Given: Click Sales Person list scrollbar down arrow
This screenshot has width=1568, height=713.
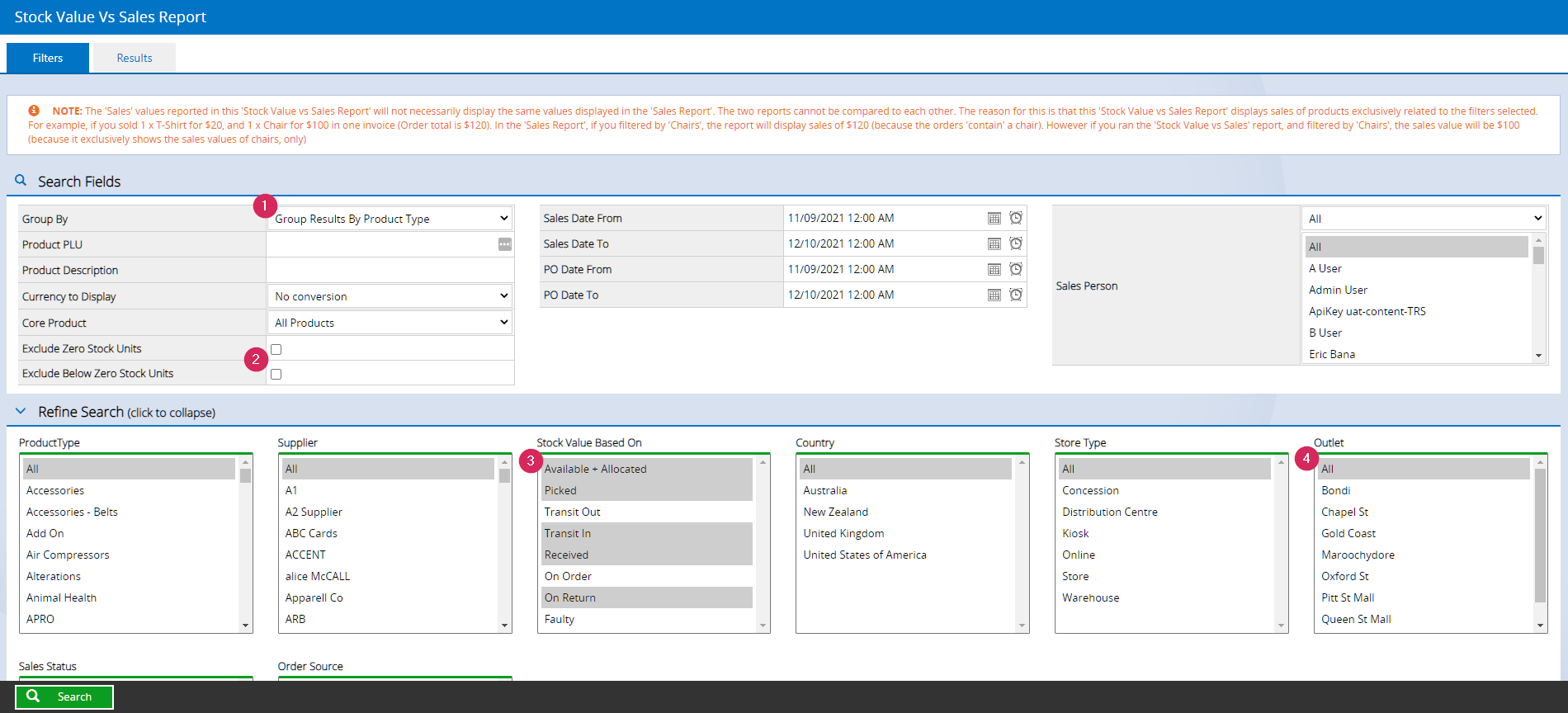Looking at the screenshot, I should pos(1538,356).
